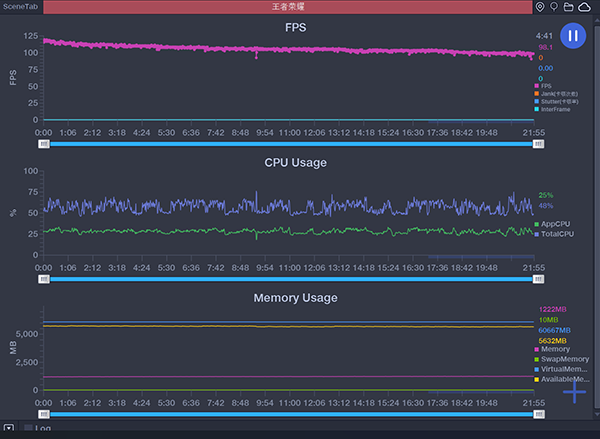Expand the bottom panel dropdown arrow
600x439 pixels.
[x=9, y=429]
